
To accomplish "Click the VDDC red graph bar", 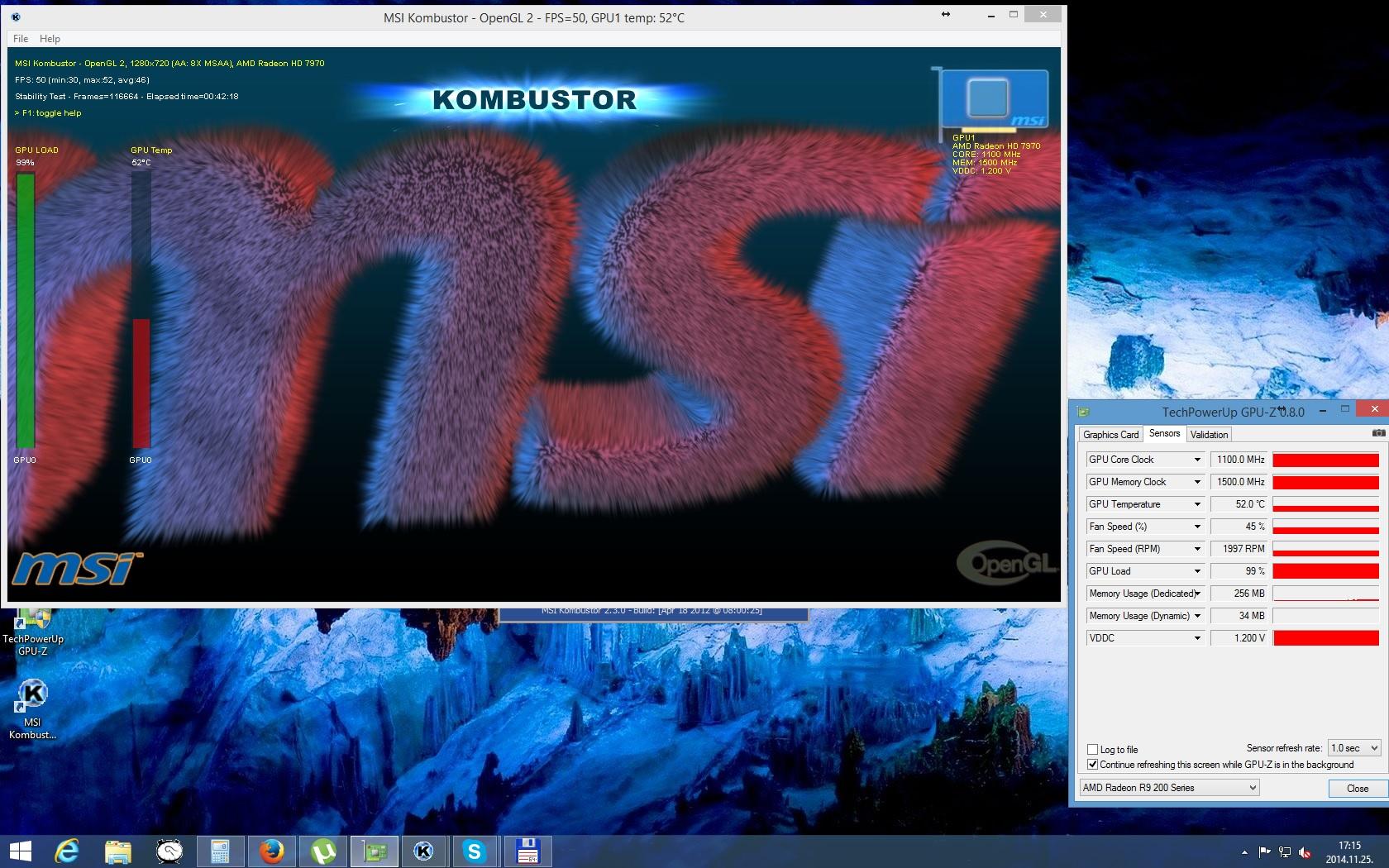I will tap(1326, 638).
